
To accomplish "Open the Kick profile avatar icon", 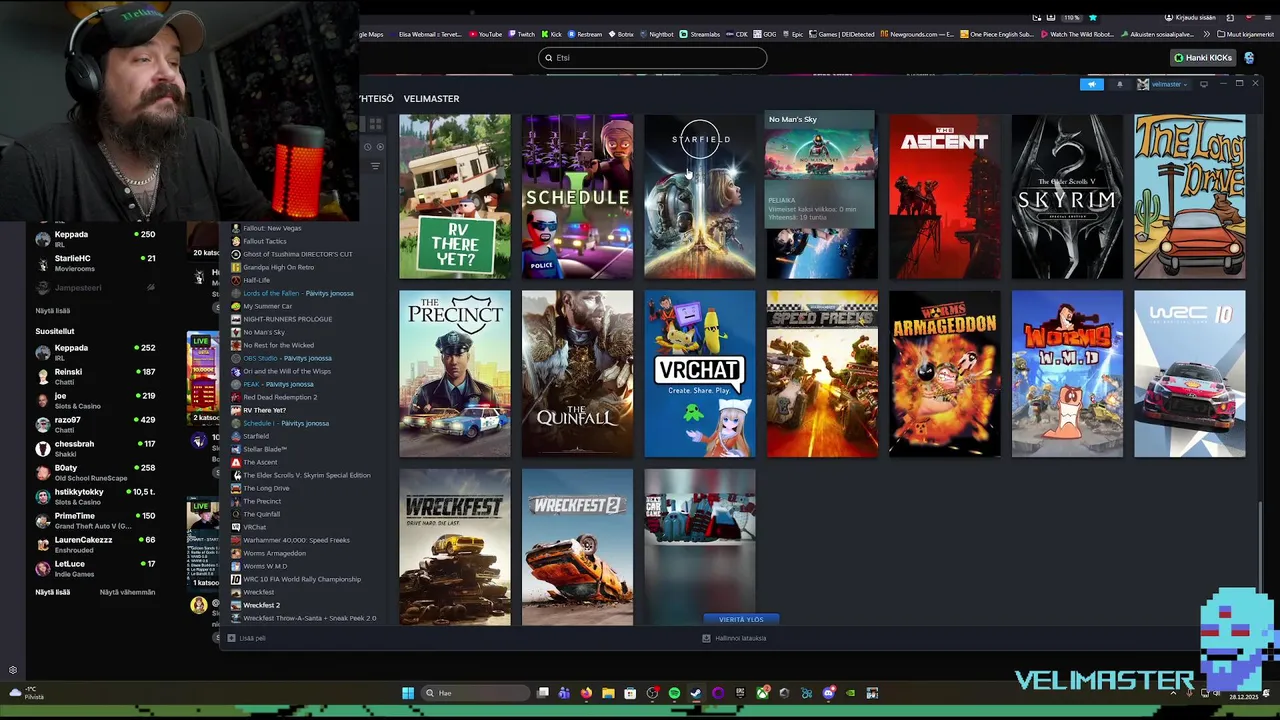I will tap(1250, 58).
